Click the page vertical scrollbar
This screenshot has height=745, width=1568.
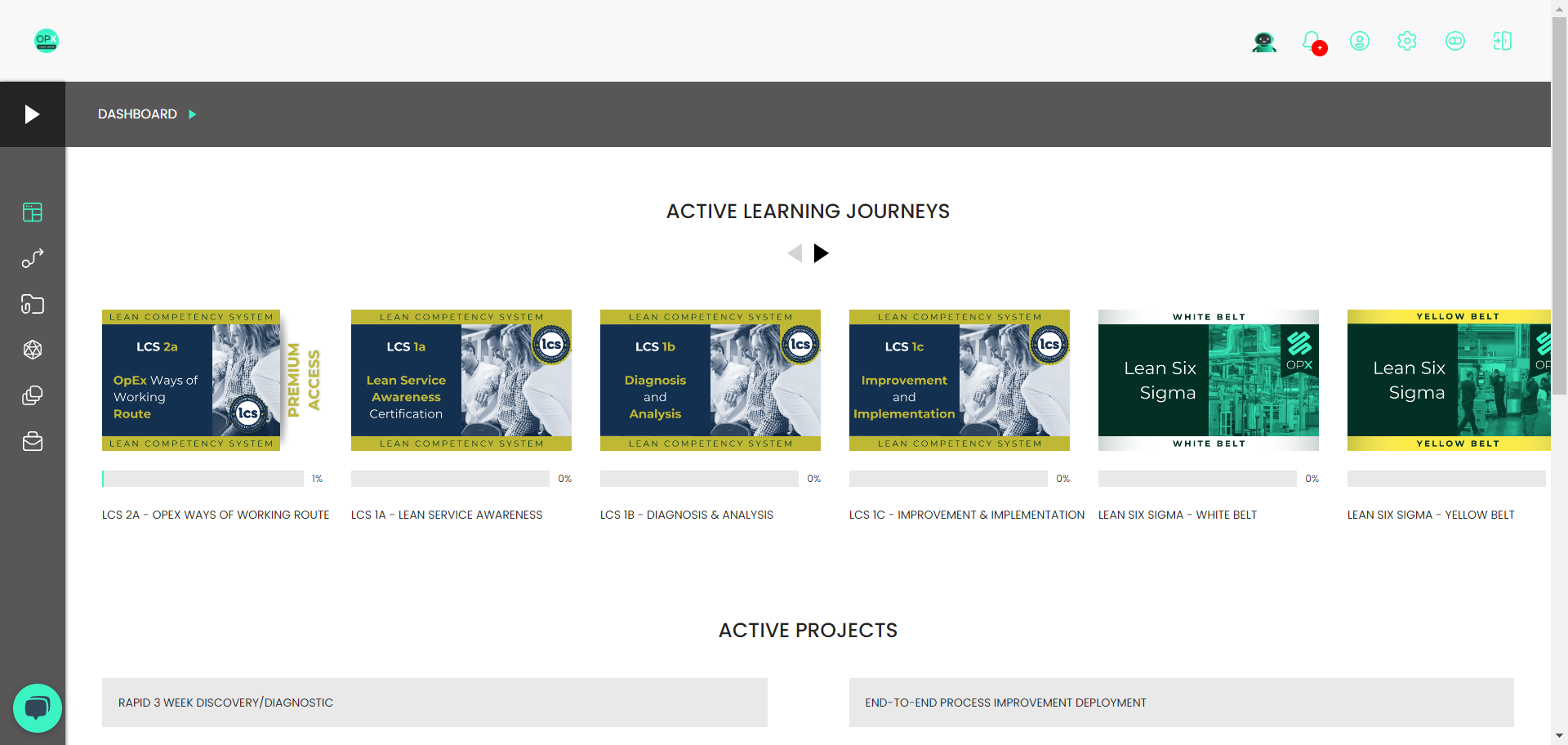pyautogui.click(x=1559, y=204)
